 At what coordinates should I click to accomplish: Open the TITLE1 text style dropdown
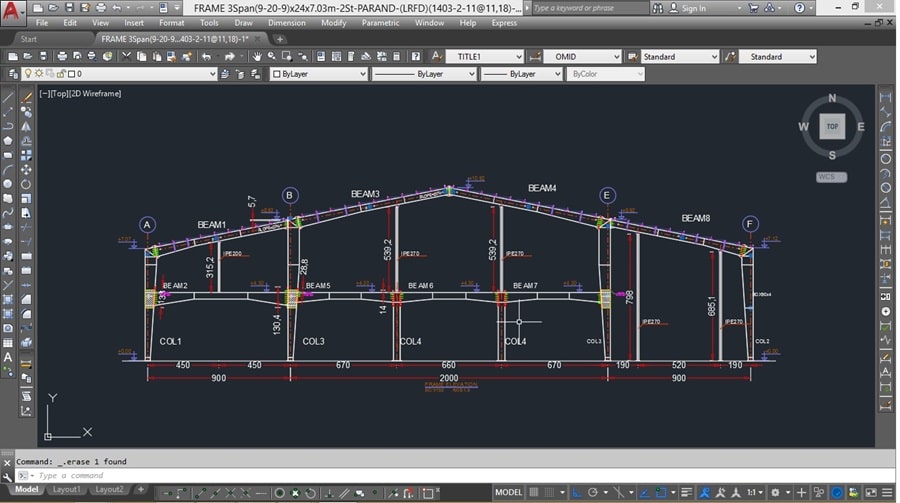[485, 56]
